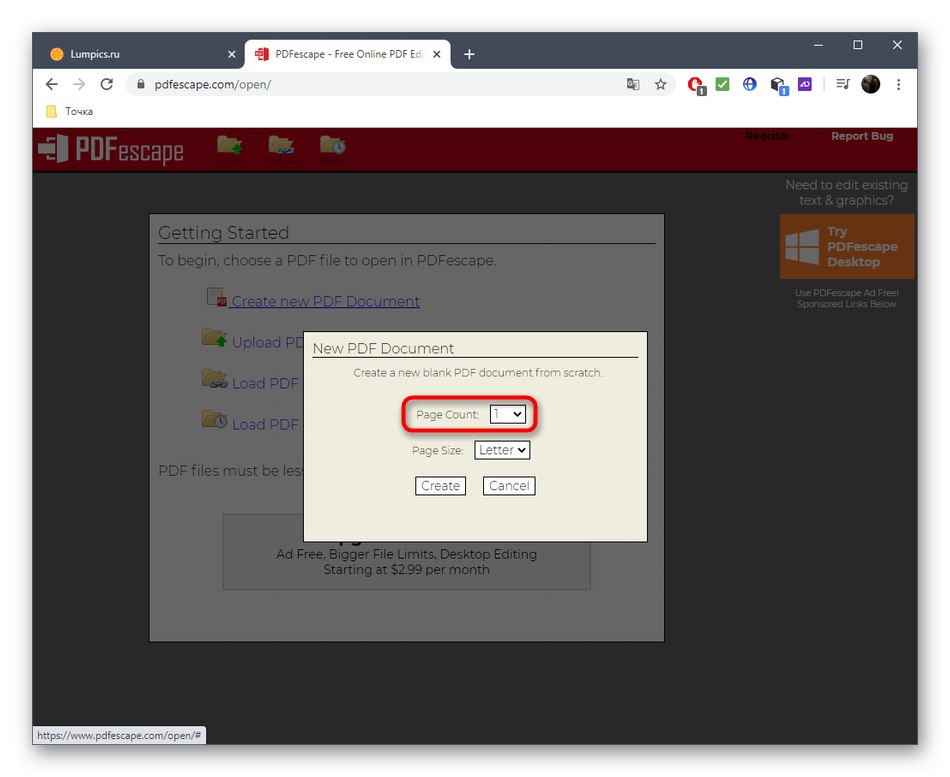Go back to previous page

tap(52, 84)
